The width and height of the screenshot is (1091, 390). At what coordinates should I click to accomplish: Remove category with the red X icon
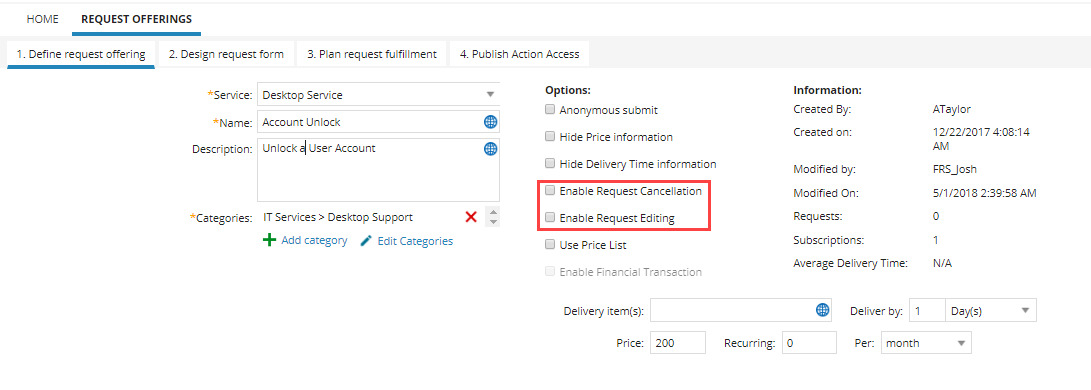point(471,217)
